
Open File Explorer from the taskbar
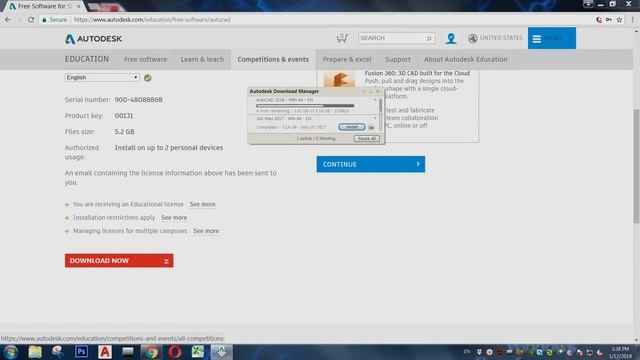pos(35,352)
